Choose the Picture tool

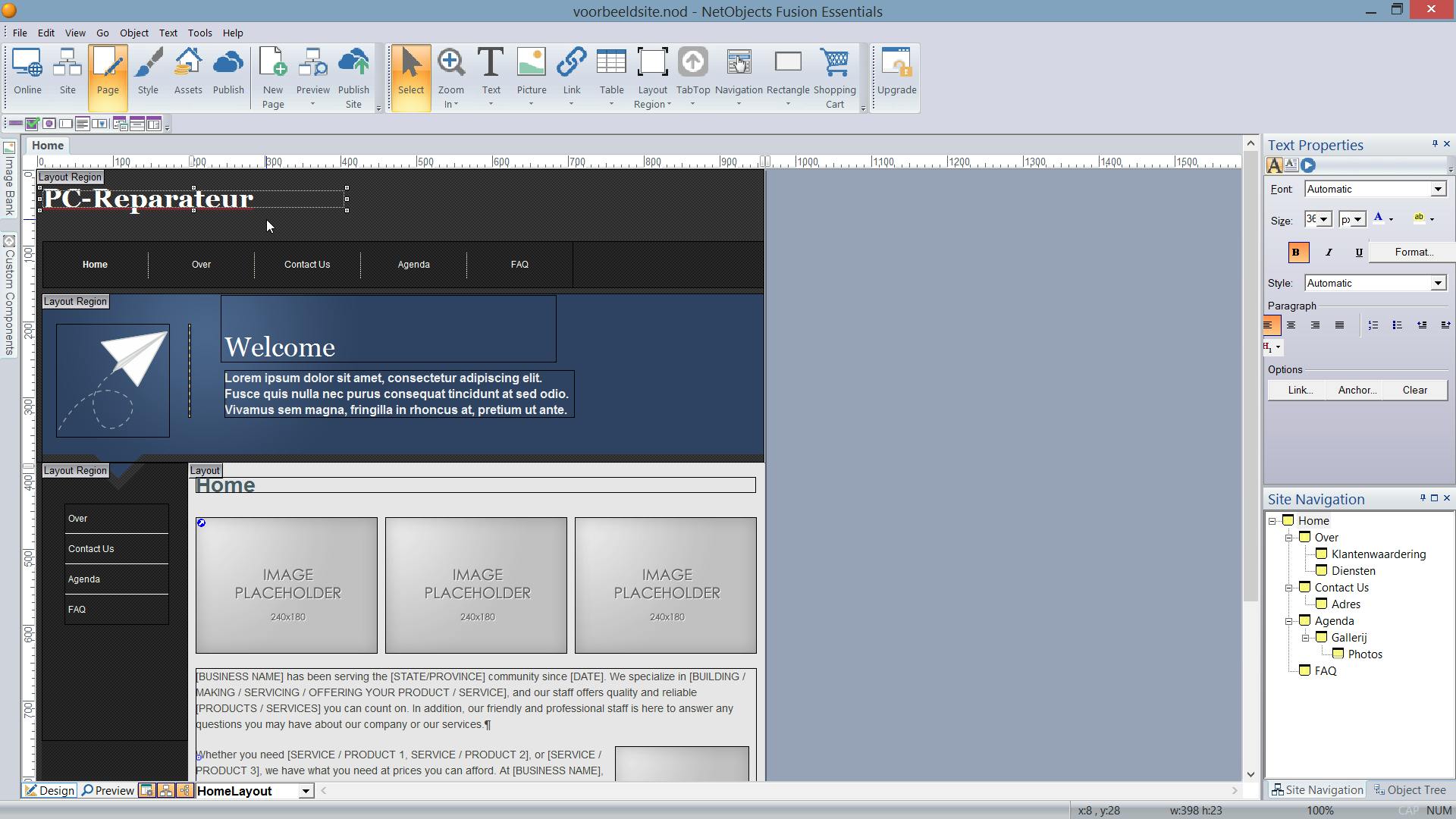click(531, 72)
